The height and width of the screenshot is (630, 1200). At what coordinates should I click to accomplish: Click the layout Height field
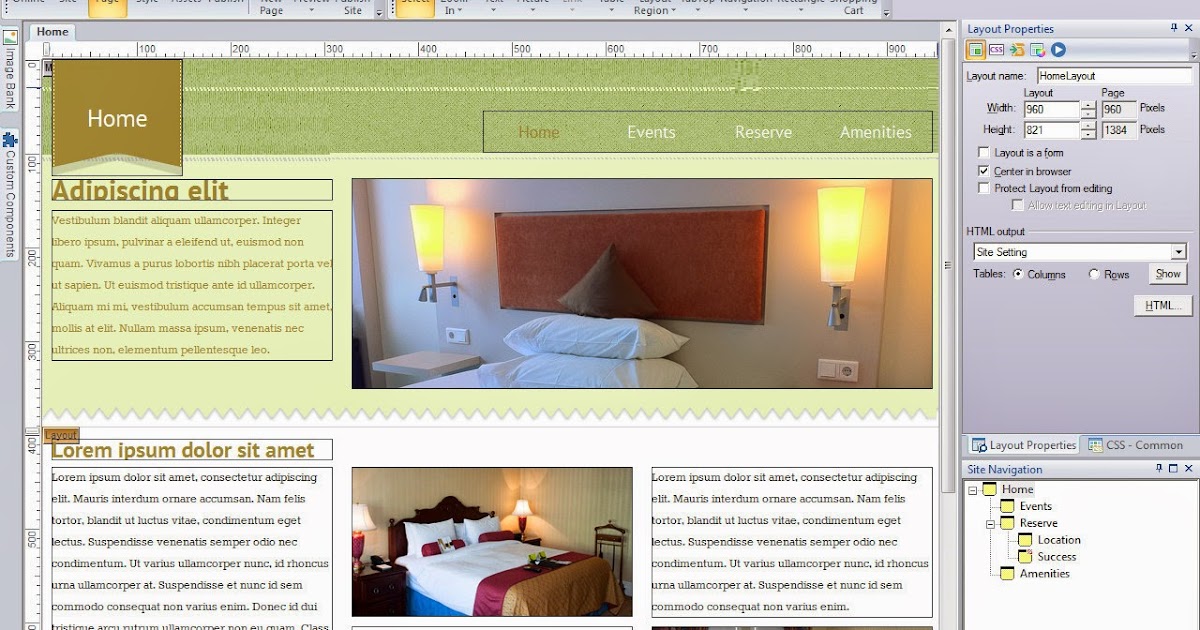click(1052, 130)
